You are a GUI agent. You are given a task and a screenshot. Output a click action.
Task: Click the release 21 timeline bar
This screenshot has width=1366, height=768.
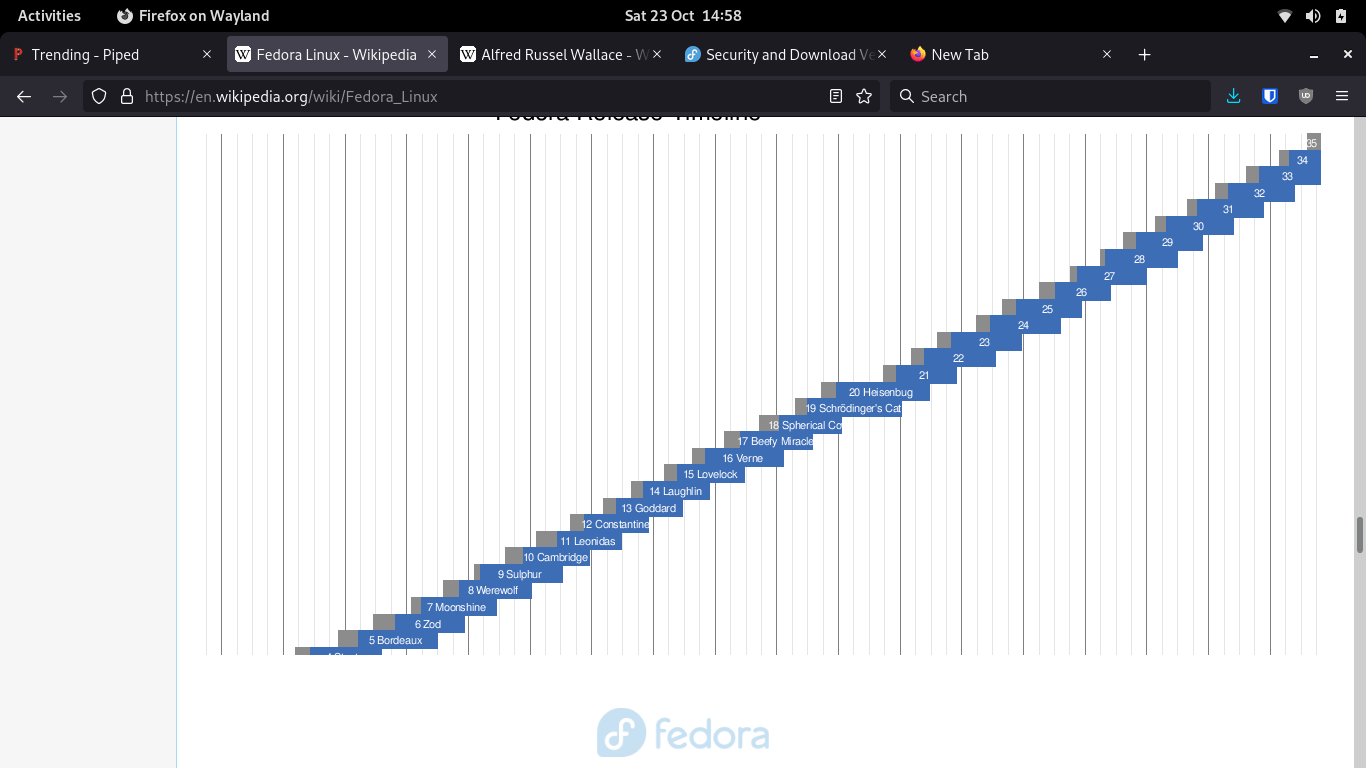(926, 375)
